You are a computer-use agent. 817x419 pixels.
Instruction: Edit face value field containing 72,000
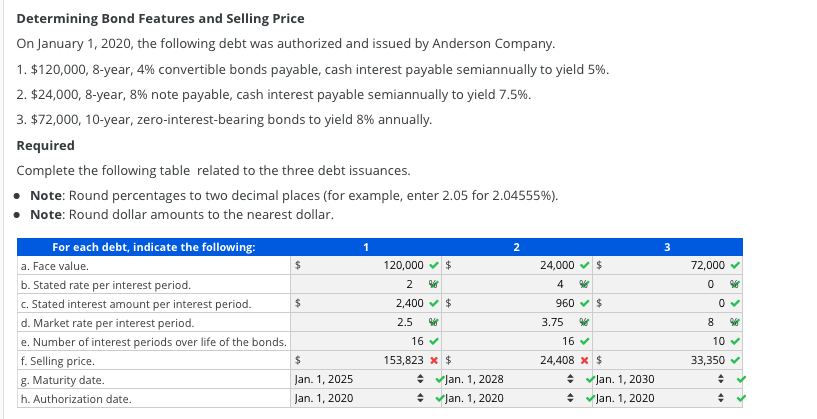point(665,265)
